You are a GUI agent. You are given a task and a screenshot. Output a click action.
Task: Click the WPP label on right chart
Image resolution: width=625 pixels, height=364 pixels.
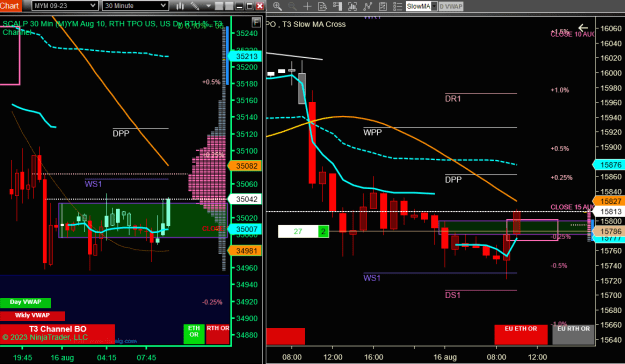373,132
